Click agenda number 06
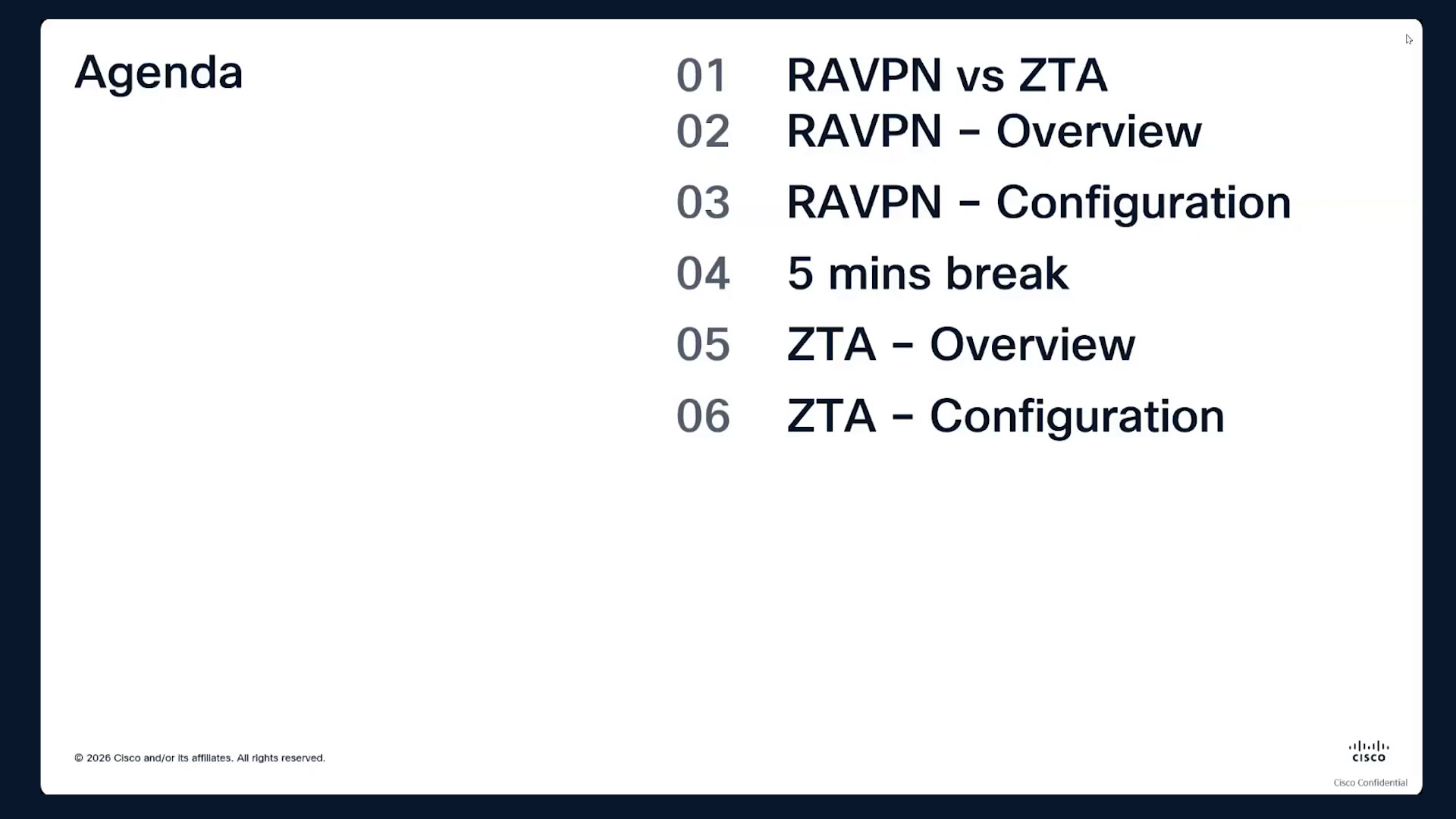Image resolution: width=1456 pixels, height=819 pixels. (x=703, y=416)
